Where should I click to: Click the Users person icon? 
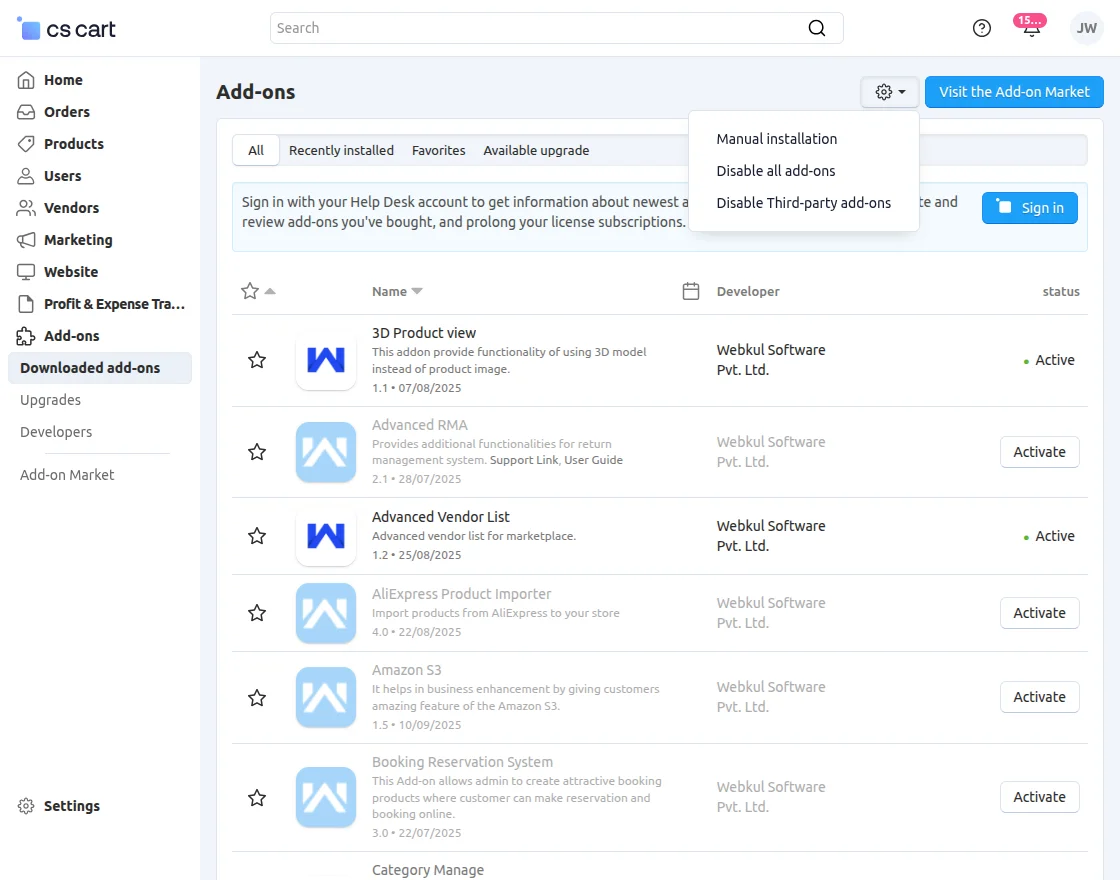pyautogui.click(x=26, y=176)
